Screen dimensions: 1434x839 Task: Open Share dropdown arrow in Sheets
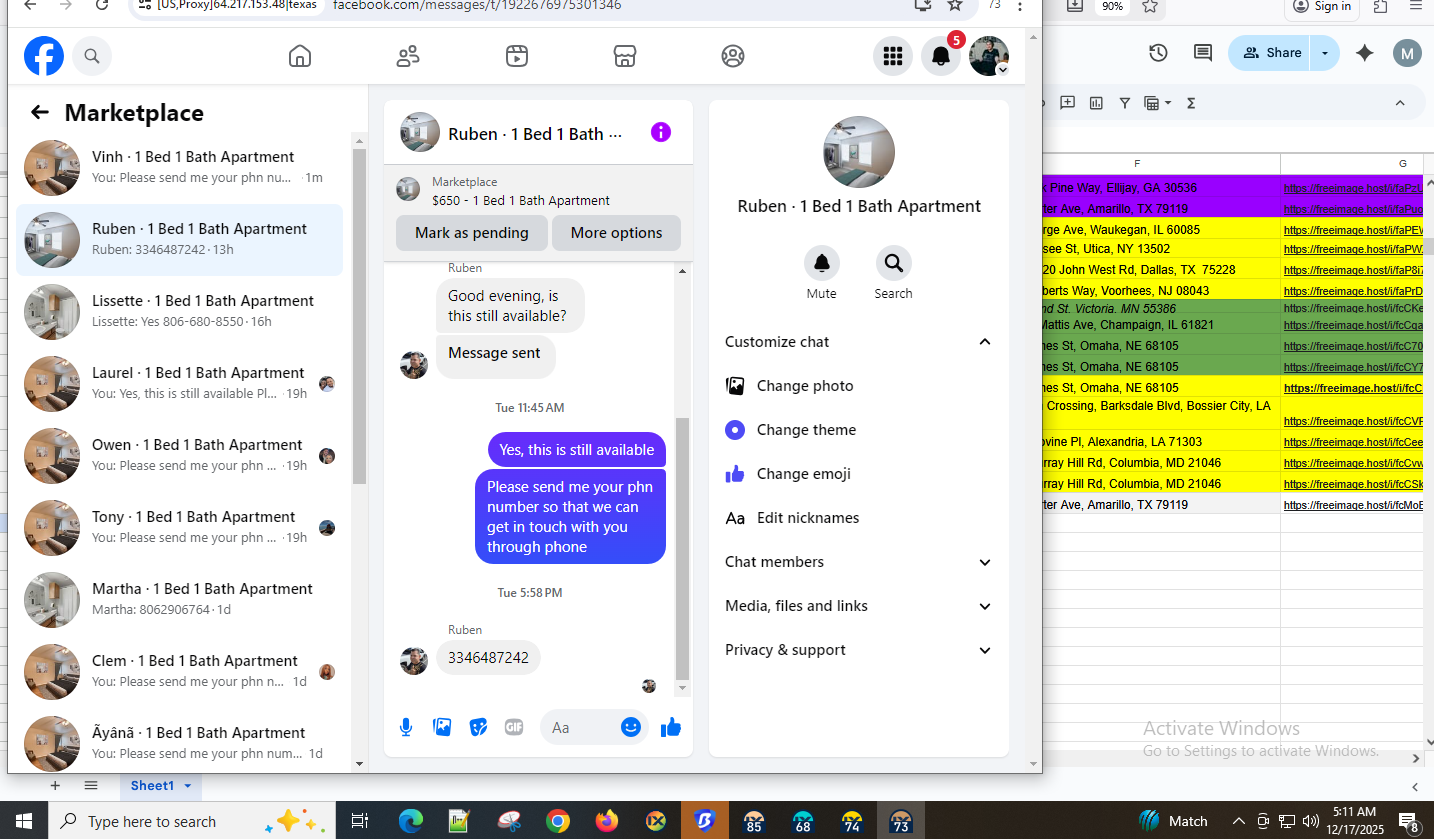point(1325,53)
